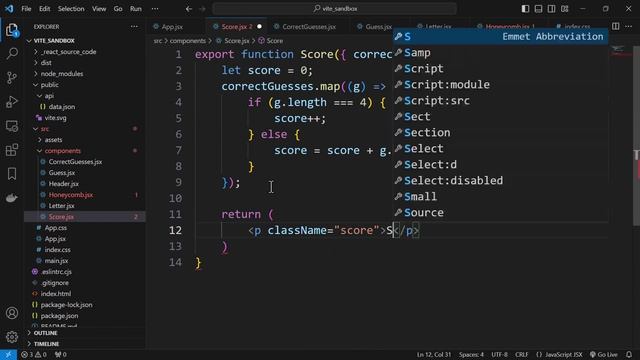Go forward with the navigation arrow
The height and width of the screenshot is (360, 640).
coord(202,9)
